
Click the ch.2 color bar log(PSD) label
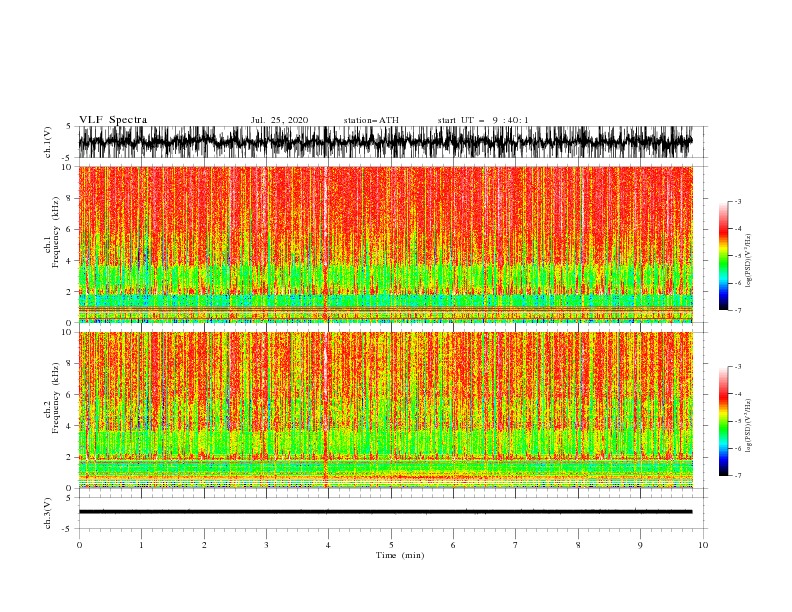pyautogui.click(x=749, y=426)
